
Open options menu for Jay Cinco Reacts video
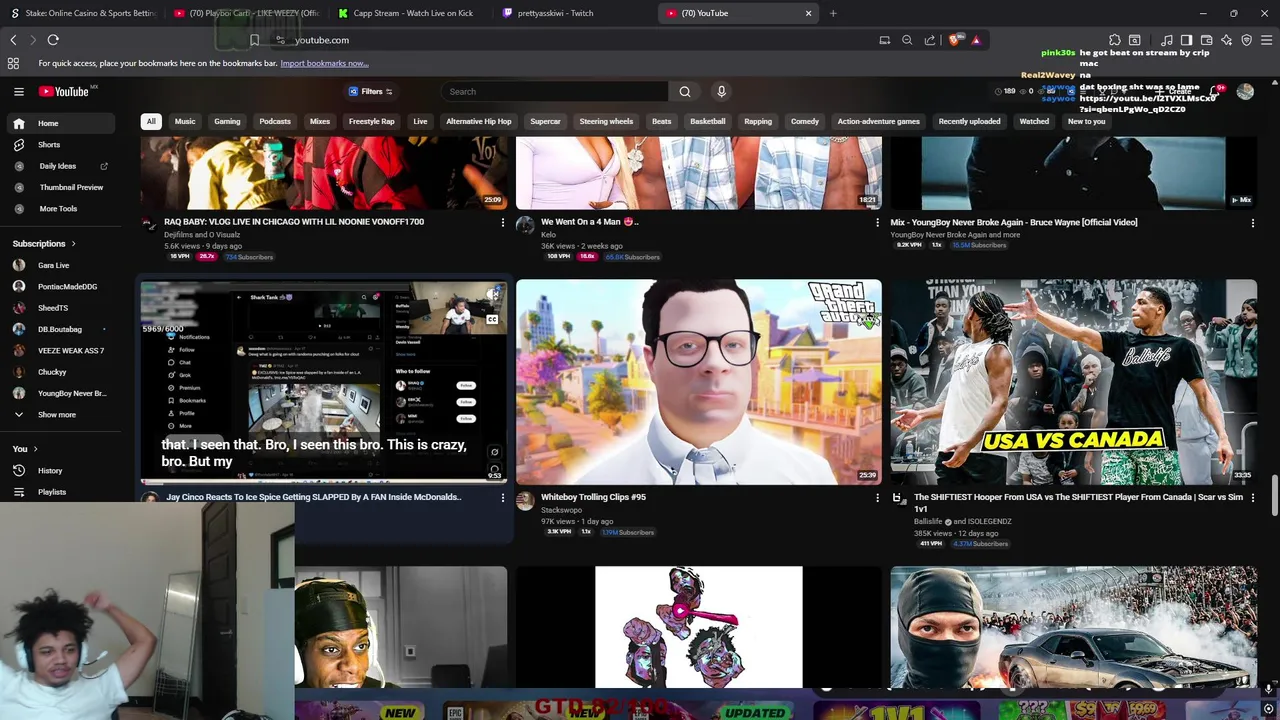503,497
